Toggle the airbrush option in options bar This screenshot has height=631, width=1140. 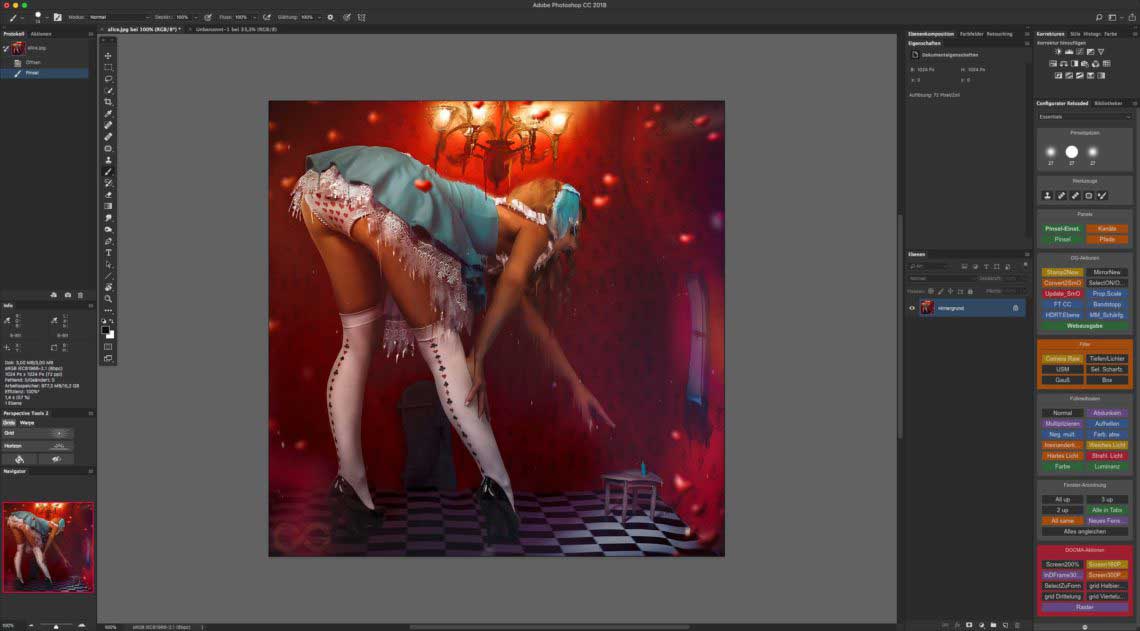(267, 17)
